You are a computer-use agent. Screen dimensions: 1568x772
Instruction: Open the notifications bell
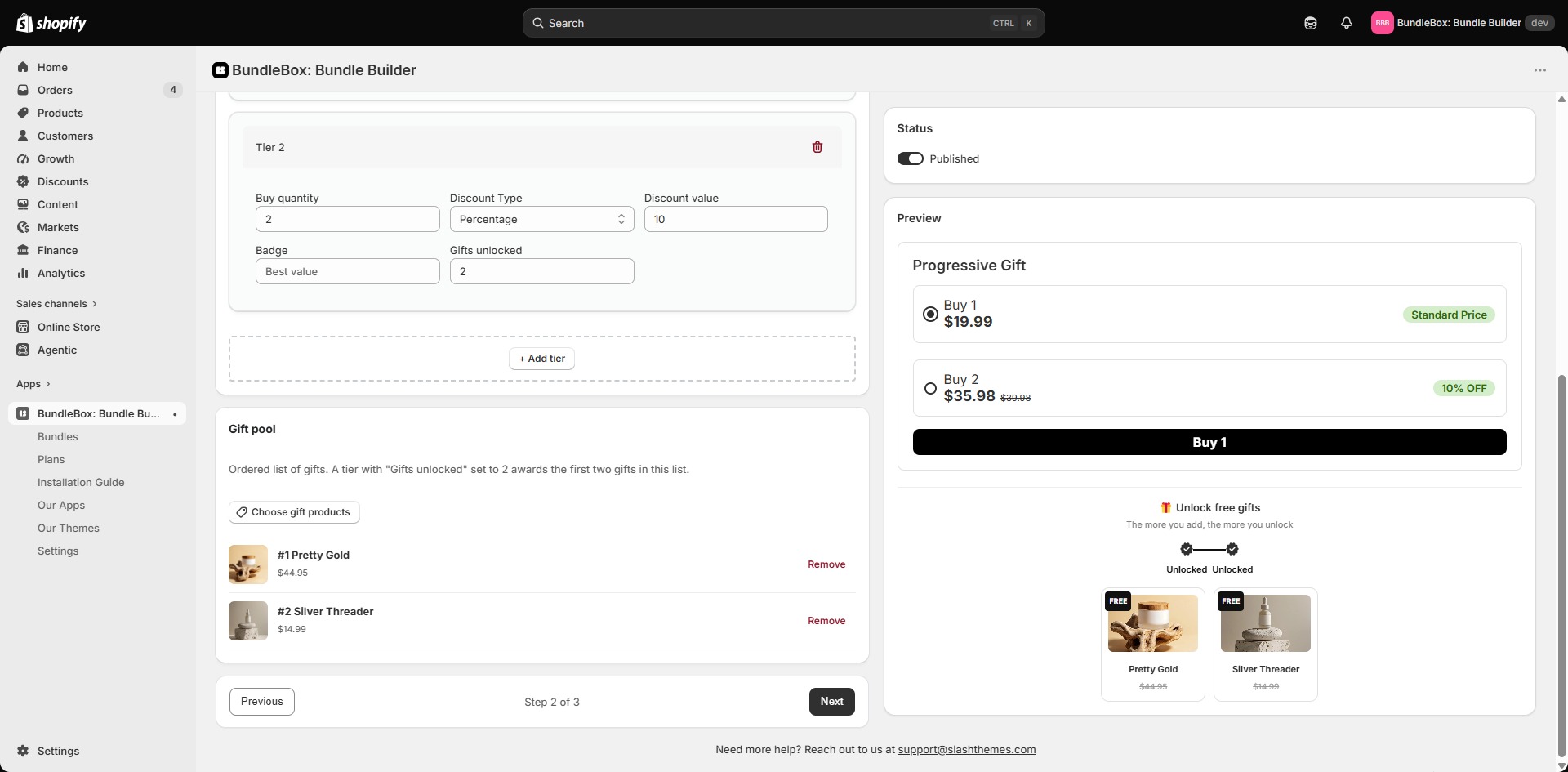[1347, 23]
